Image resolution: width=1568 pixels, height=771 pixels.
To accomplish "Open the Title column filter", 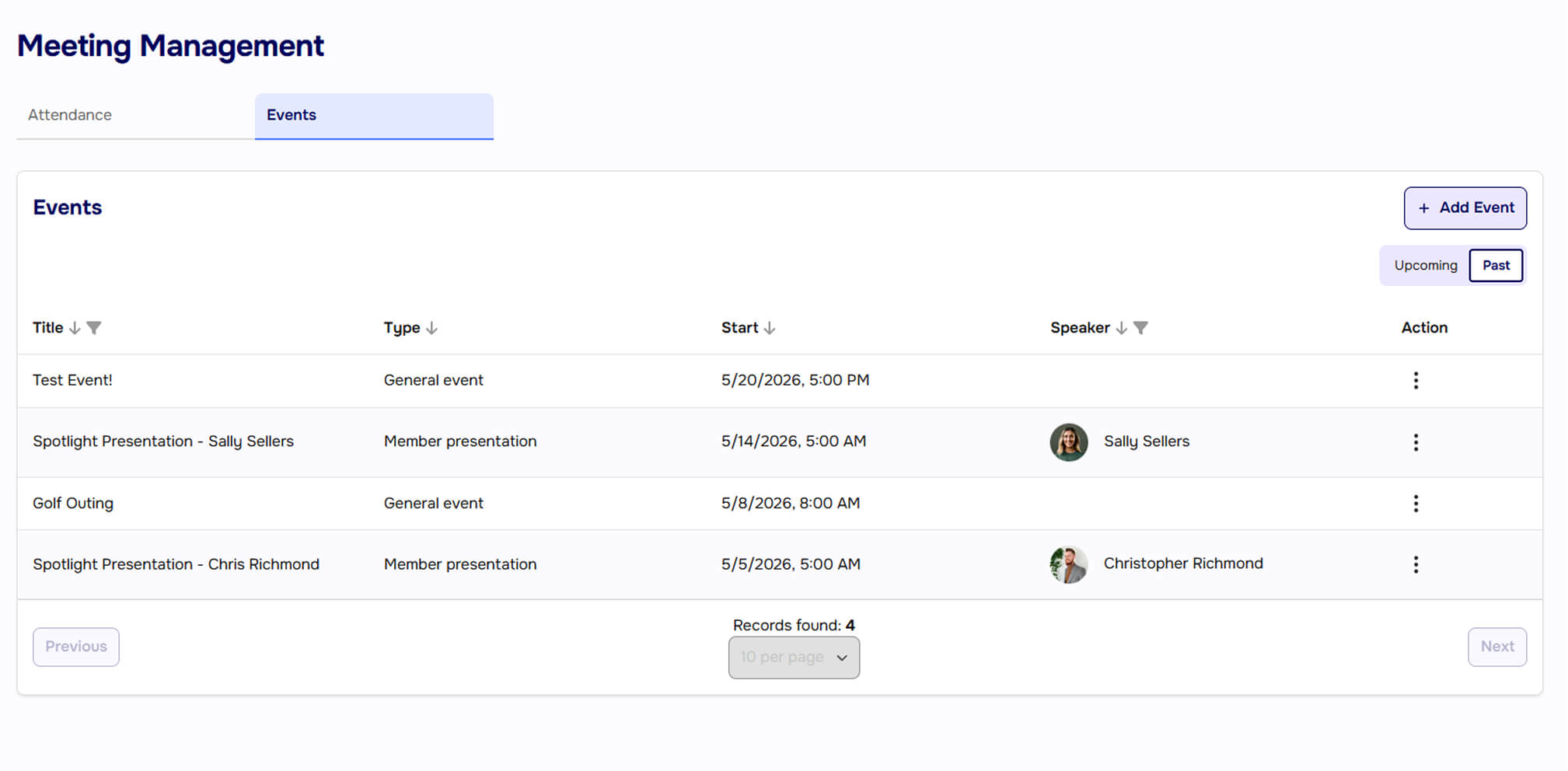I will (x=93, y=328).
